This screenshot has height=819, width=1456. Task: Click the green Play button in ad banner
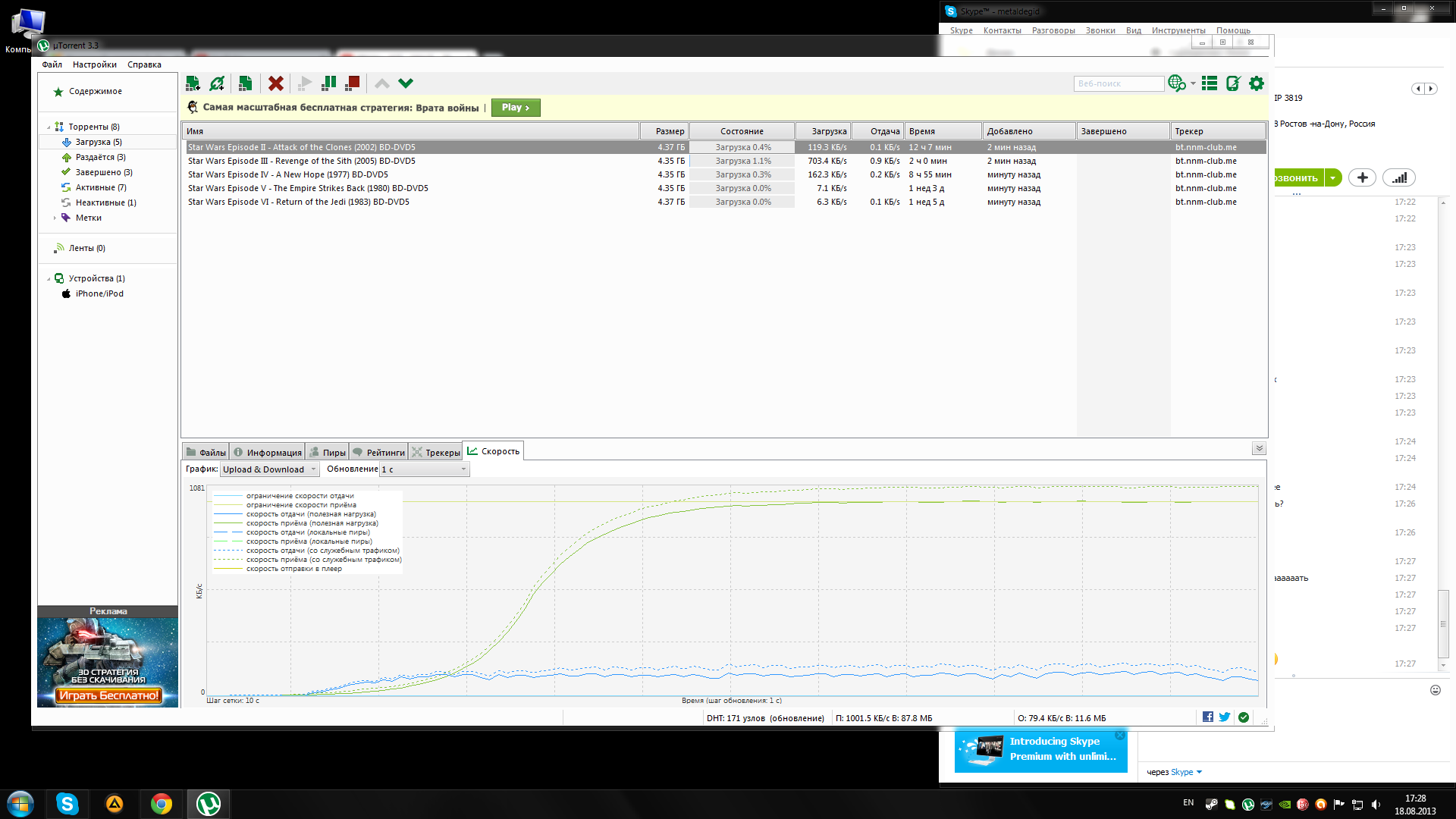tap(516, 108)
